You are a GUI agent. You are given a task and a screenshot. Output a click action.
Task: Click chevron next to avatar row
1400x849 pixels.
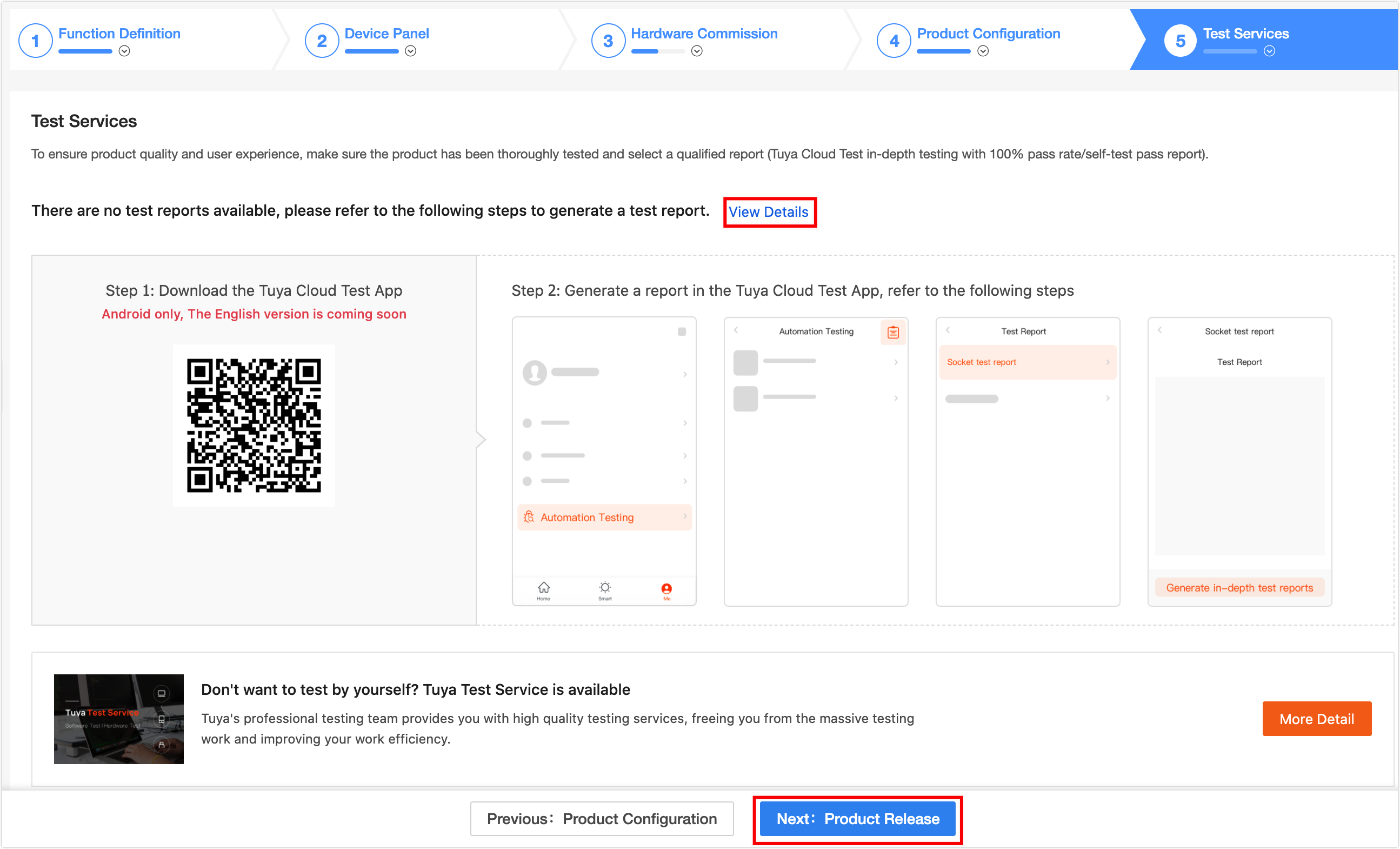[x=685, y=374]
